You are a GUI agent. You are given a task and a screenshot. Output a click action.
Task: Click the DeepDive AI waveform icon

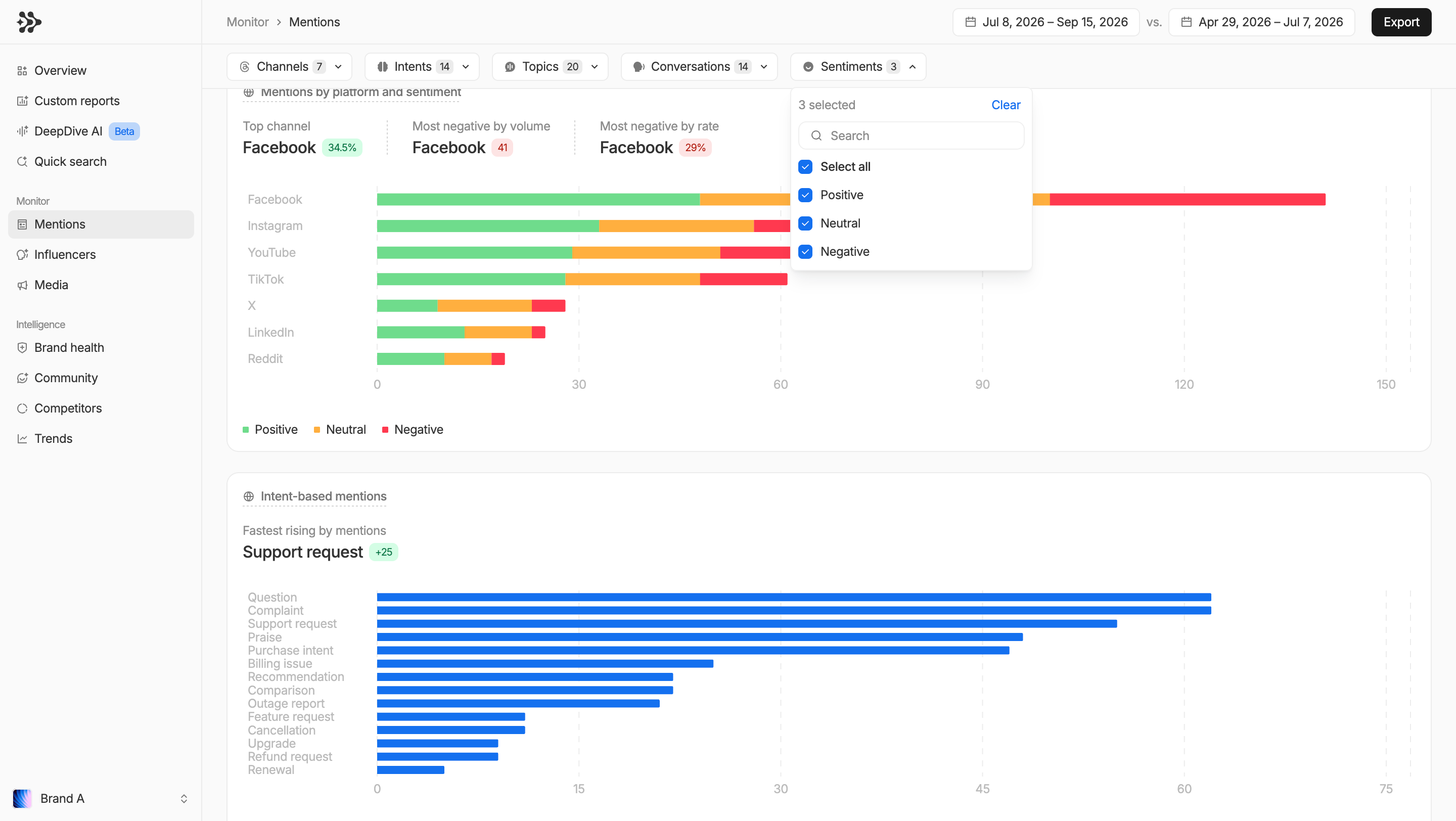pos(22,131)
